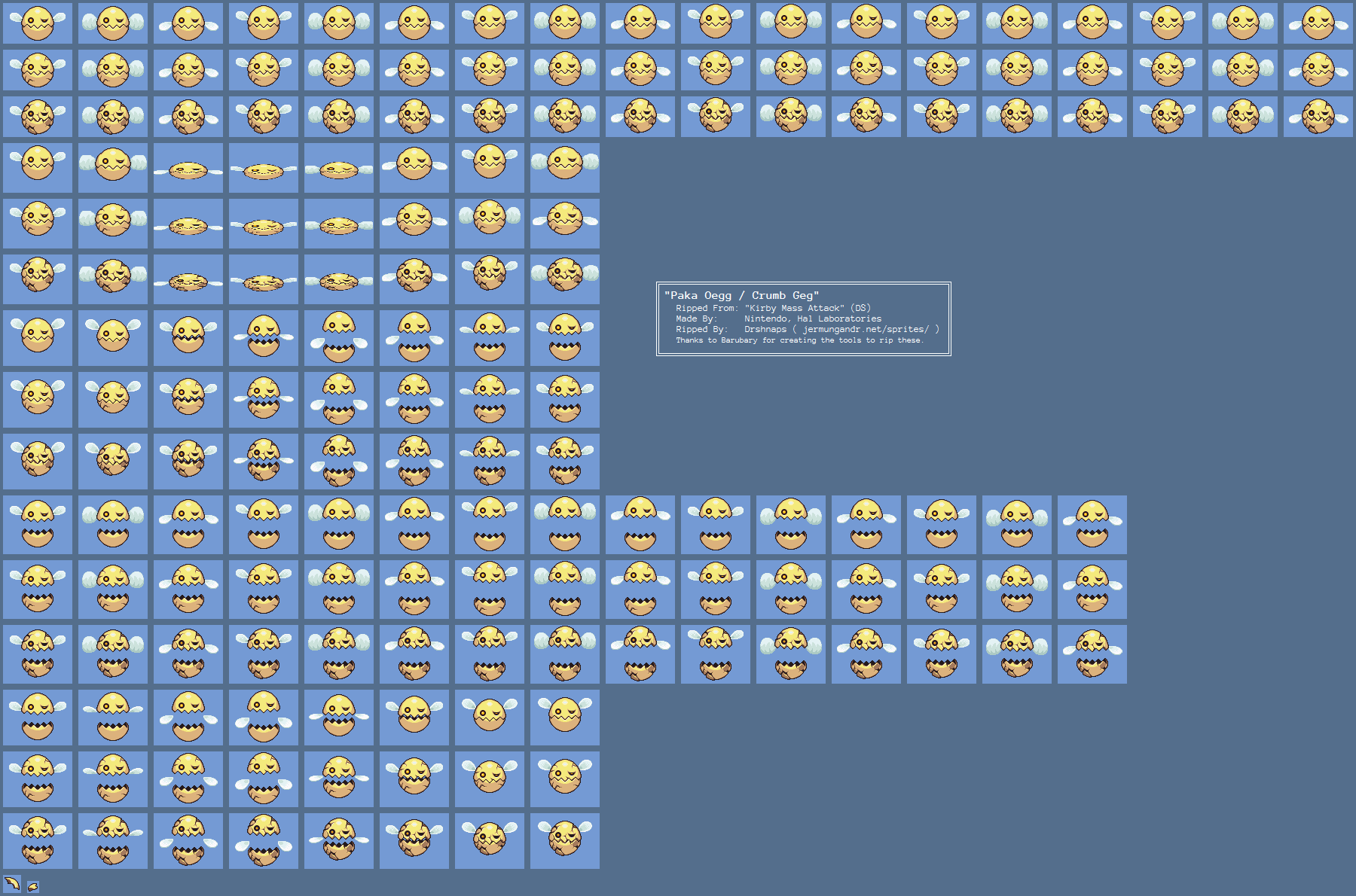Image resolution: width=1356 pixels, height=896 pixels.
Task: Select the "Nintendo, Hal Laboratories" text
Action: (x=813, y=318)
